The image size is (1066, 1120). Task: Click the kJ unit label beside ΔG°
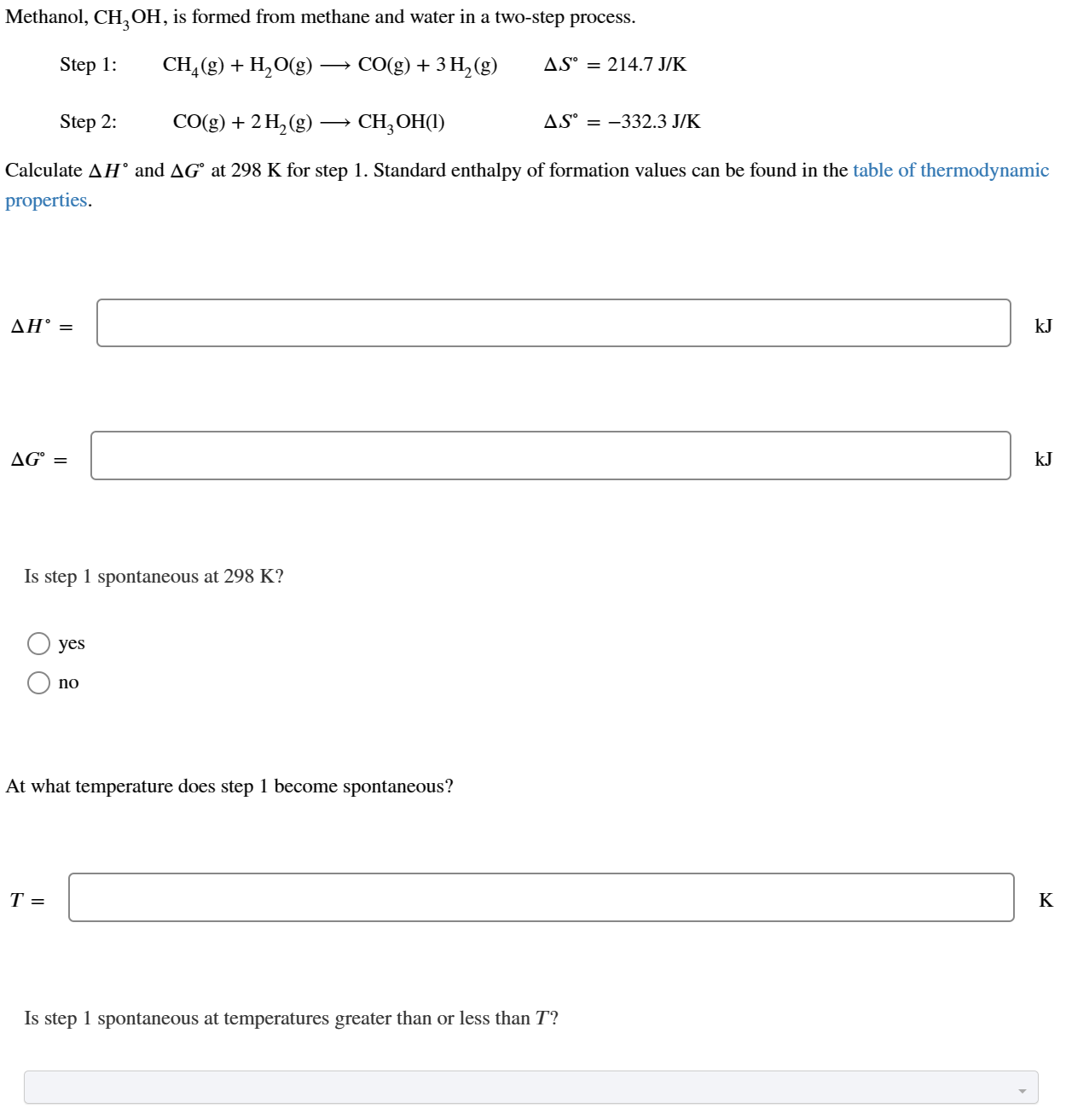coord(1042,459)
